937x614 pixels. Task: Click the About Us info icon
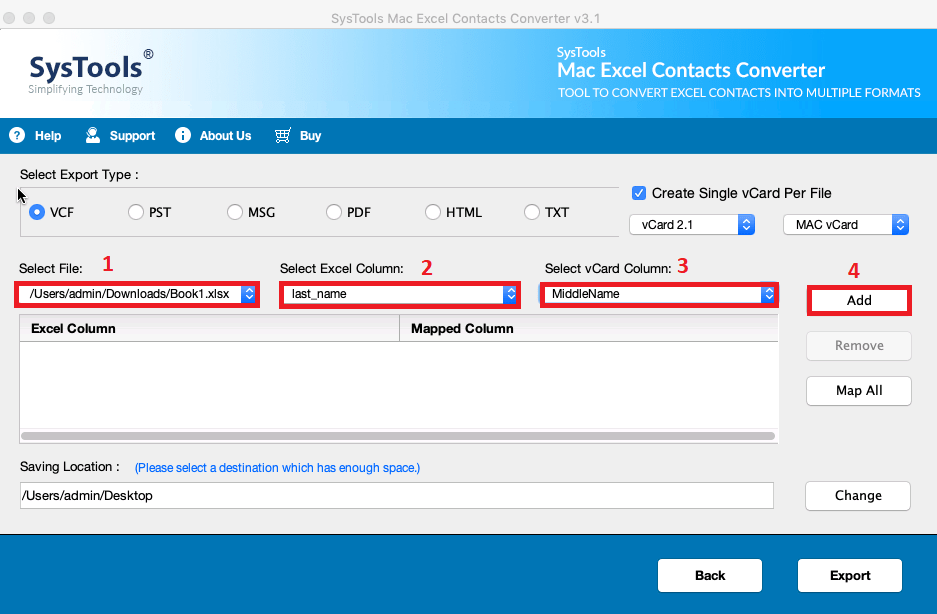coord(182,135)
